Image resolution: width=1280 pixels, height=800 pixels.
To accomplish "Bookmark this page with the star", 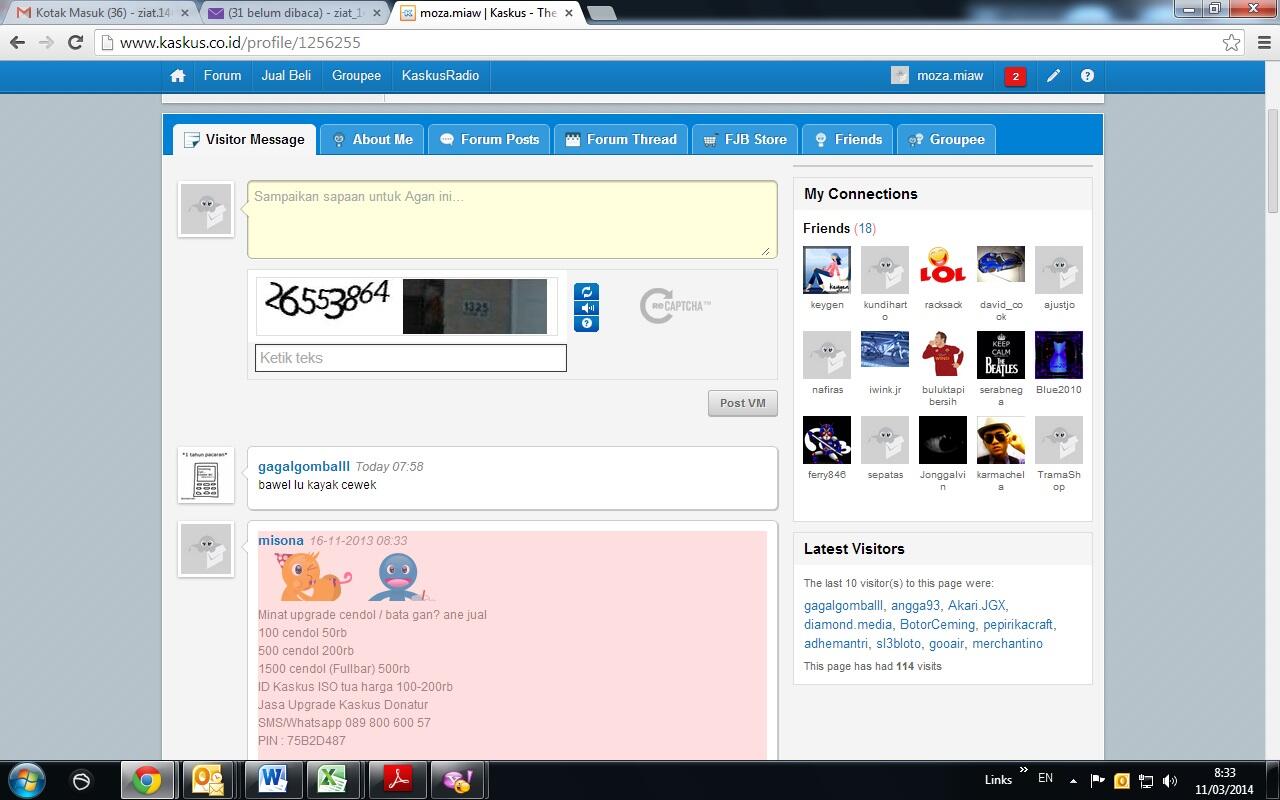I will [1232, 43].
